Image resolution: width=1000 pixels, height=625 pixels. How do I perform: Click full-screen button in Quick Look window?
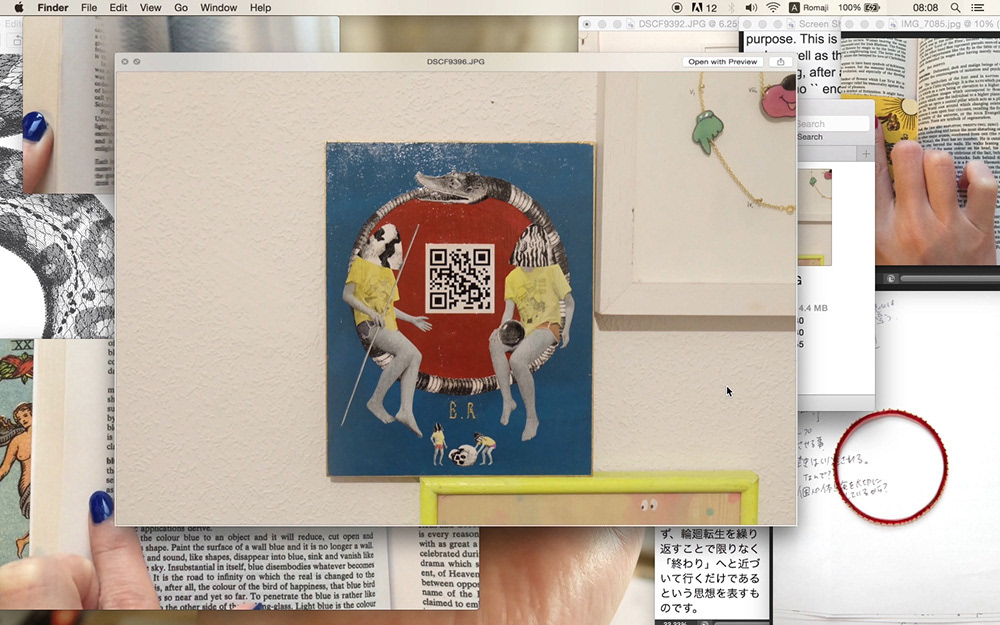136,62
